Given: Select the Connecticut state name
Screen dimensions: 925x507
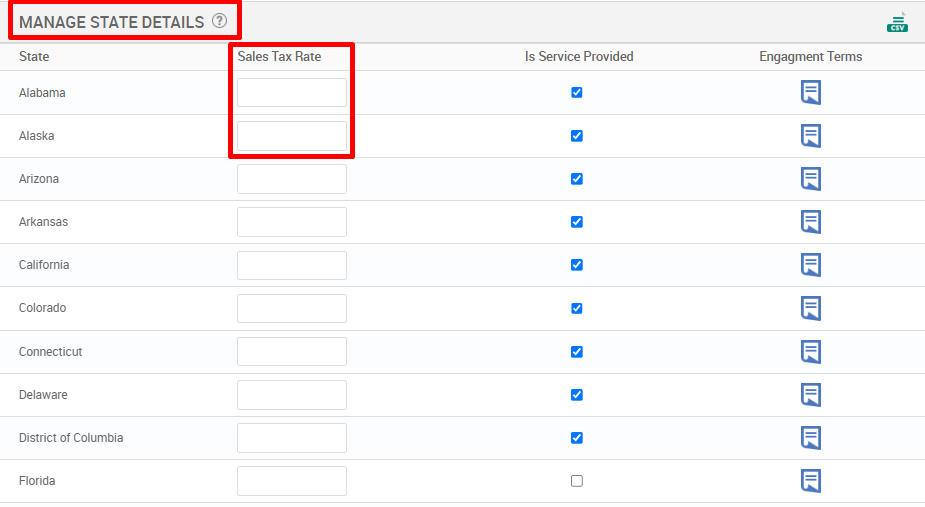Looking at the screenshot, I should [50, 352].
